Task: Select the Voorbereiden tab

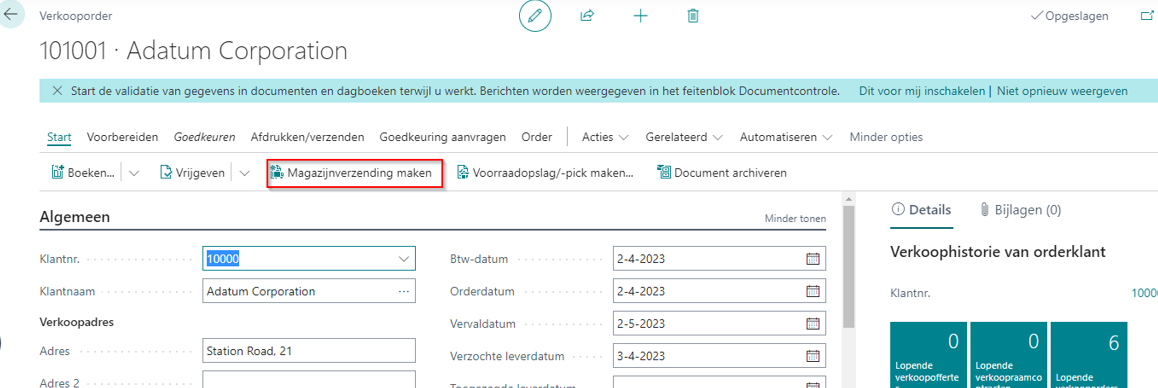Action: tap(123, 137)
